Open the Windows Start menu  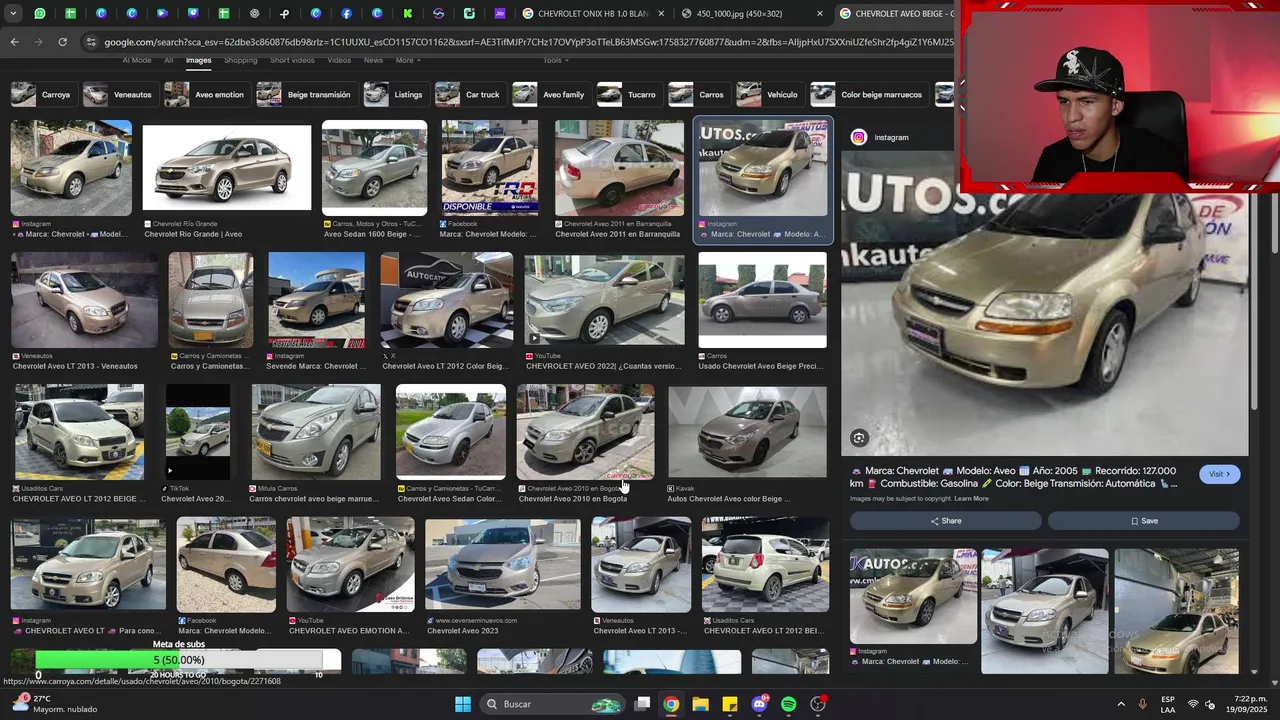click(463, 704)
